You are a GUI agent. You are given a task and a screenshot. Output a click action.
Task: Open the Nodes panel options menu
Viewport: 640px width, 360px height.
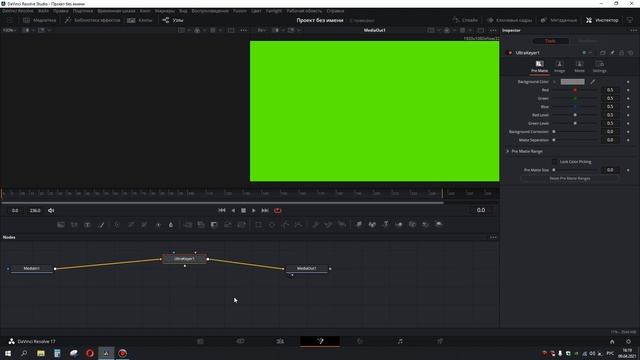tap(493, 237)
